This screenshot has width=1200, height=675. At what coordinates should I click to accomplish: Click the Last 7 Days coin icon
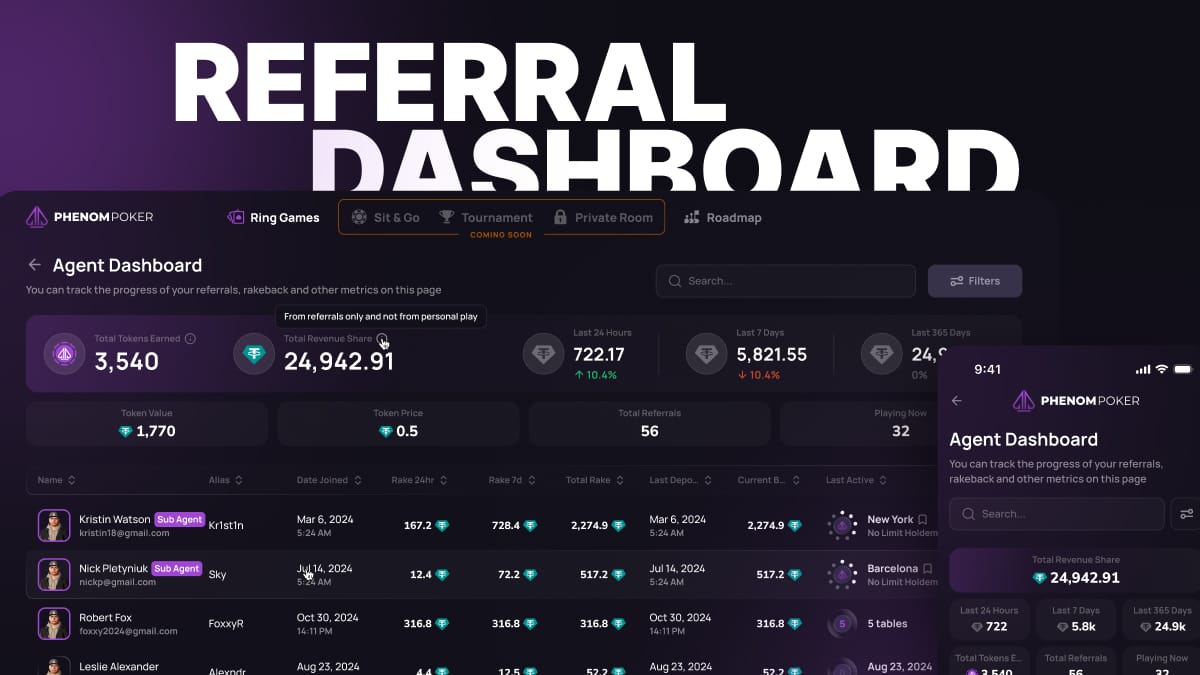coord(706,354)
